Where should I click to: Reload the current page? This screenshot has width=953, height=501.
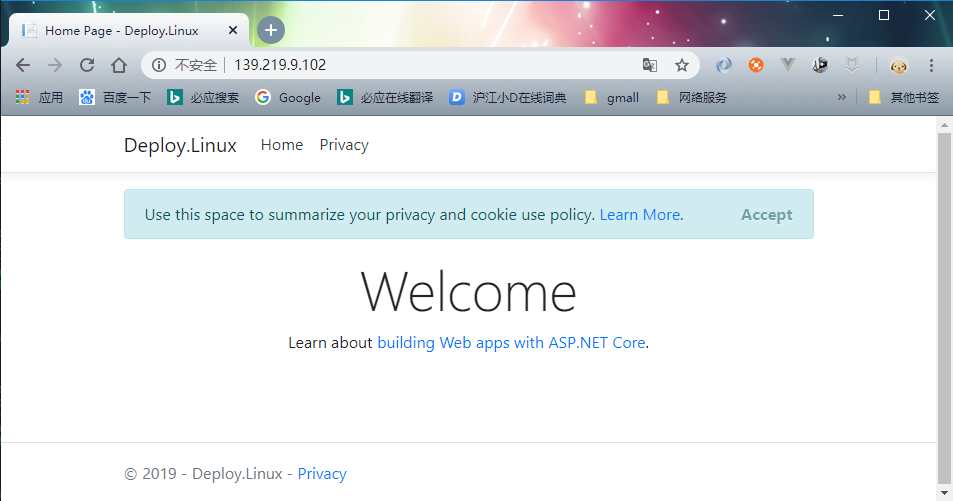tap(87, 65)
